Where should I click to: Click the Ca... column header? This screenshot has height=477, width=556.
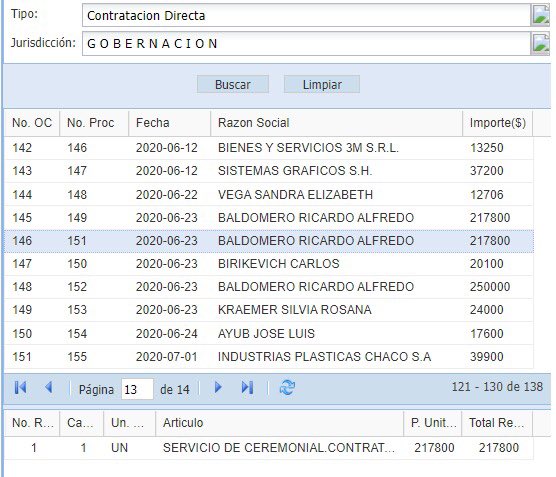coord(82,423)
